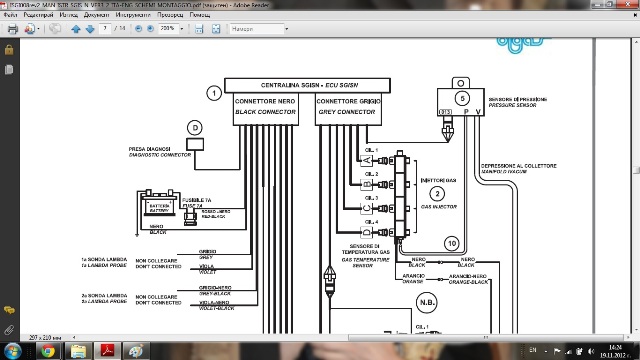Expand the find field dropdown arrow

pos(287,29)
